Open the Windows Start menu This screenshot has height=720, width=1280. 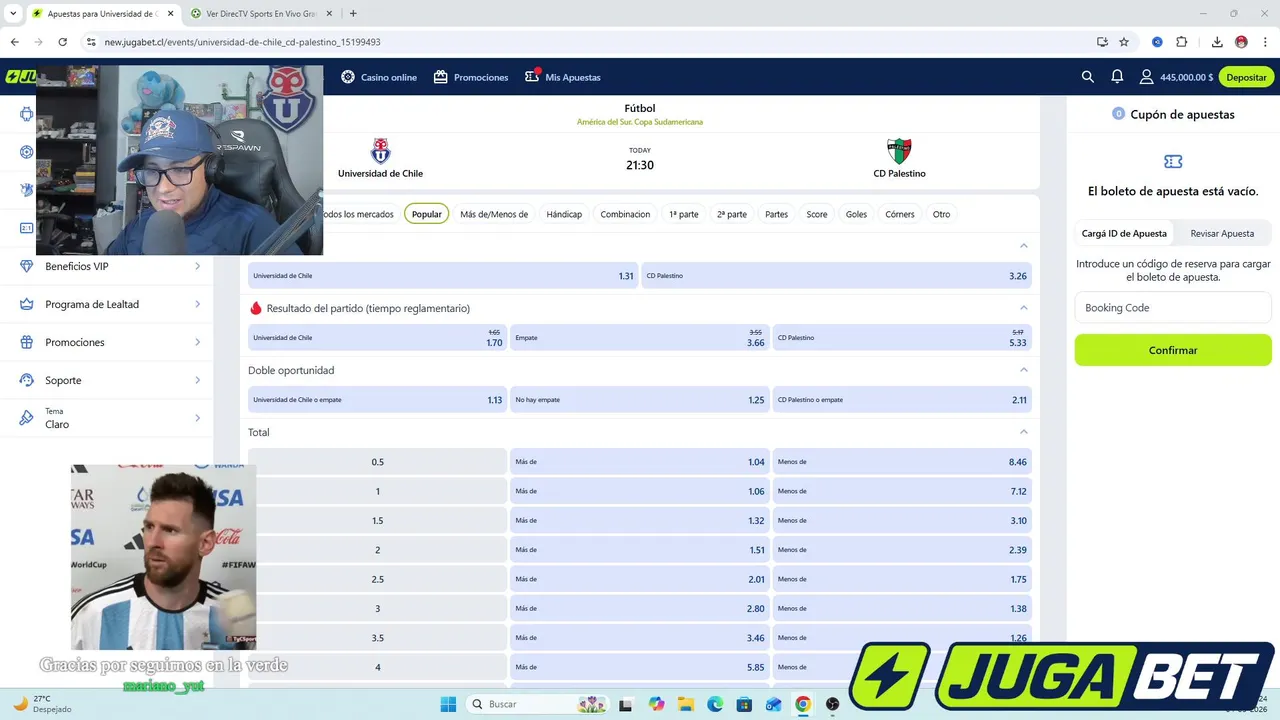click(x=448, y=704)
